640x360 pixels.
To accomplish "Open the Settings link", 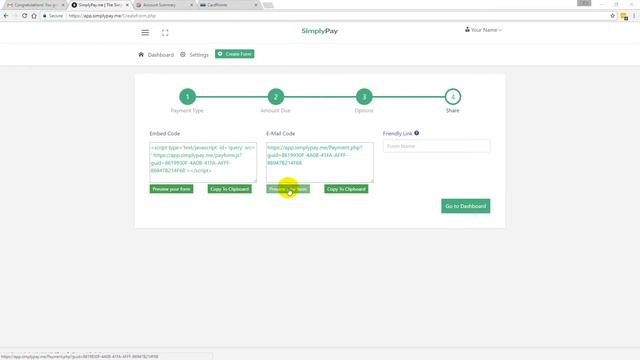I will click(199, 55).
